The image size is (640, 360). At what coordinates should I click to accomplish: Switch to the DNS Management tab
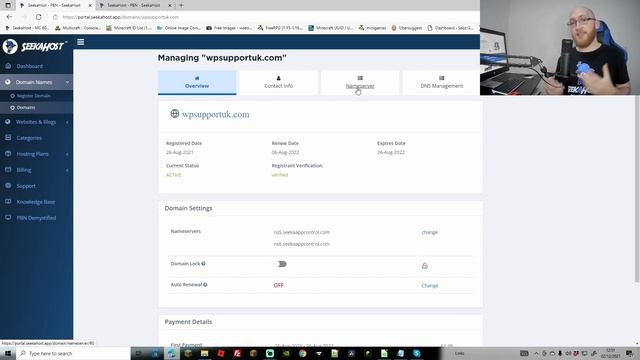tap(442, 82)
